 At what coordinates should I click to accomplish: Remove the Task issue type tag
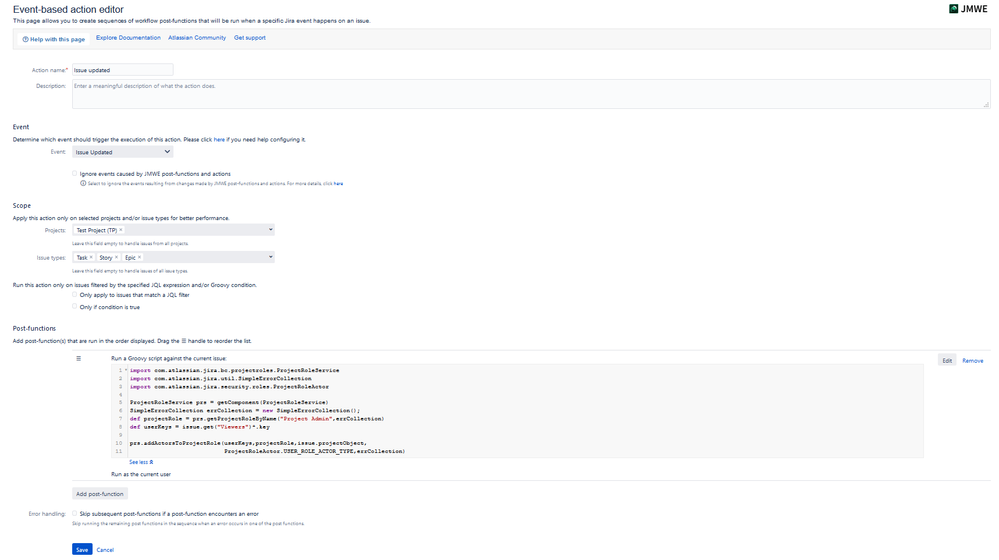[x=91, y=257]
